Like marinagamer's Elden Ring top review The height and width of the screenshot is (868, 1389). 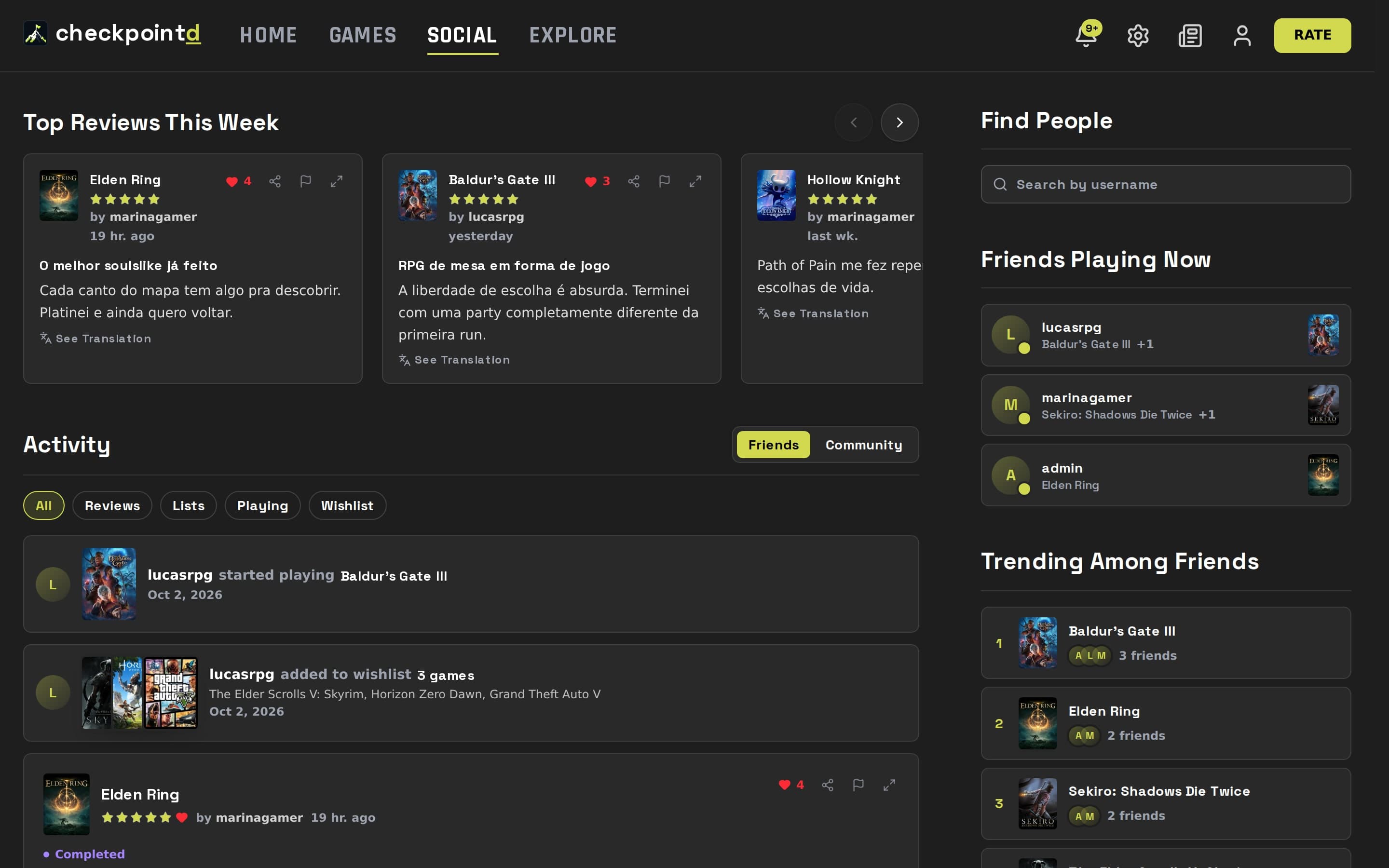point(232,181)
